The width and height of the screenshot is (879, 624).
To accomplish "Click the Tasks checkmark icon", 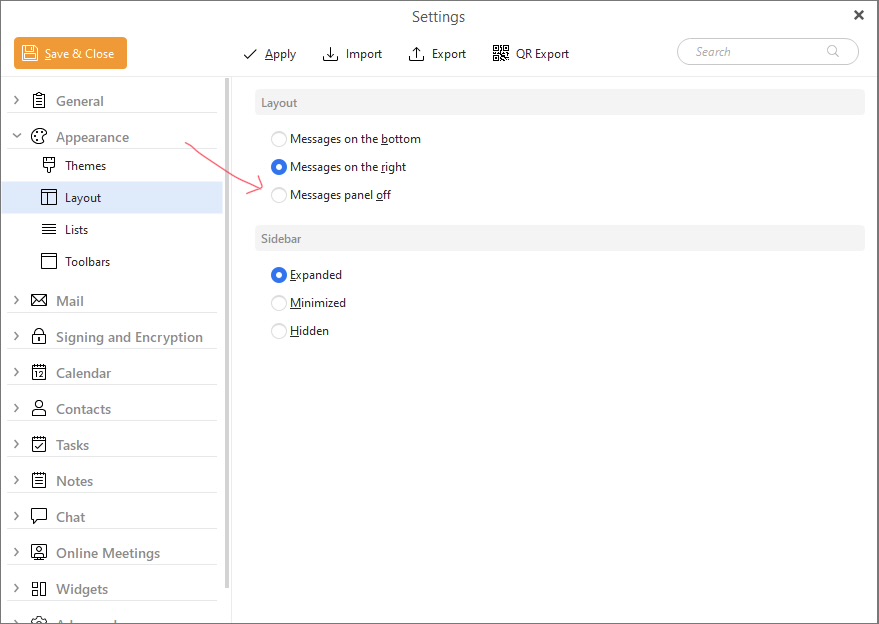I will coord(39,445).
